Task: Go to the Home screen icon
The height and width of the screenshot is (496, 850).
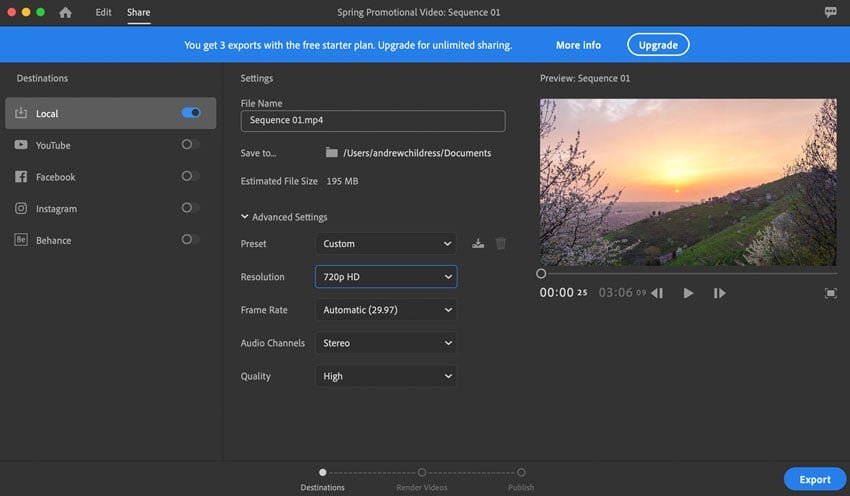Action: (x=65, y=12)
